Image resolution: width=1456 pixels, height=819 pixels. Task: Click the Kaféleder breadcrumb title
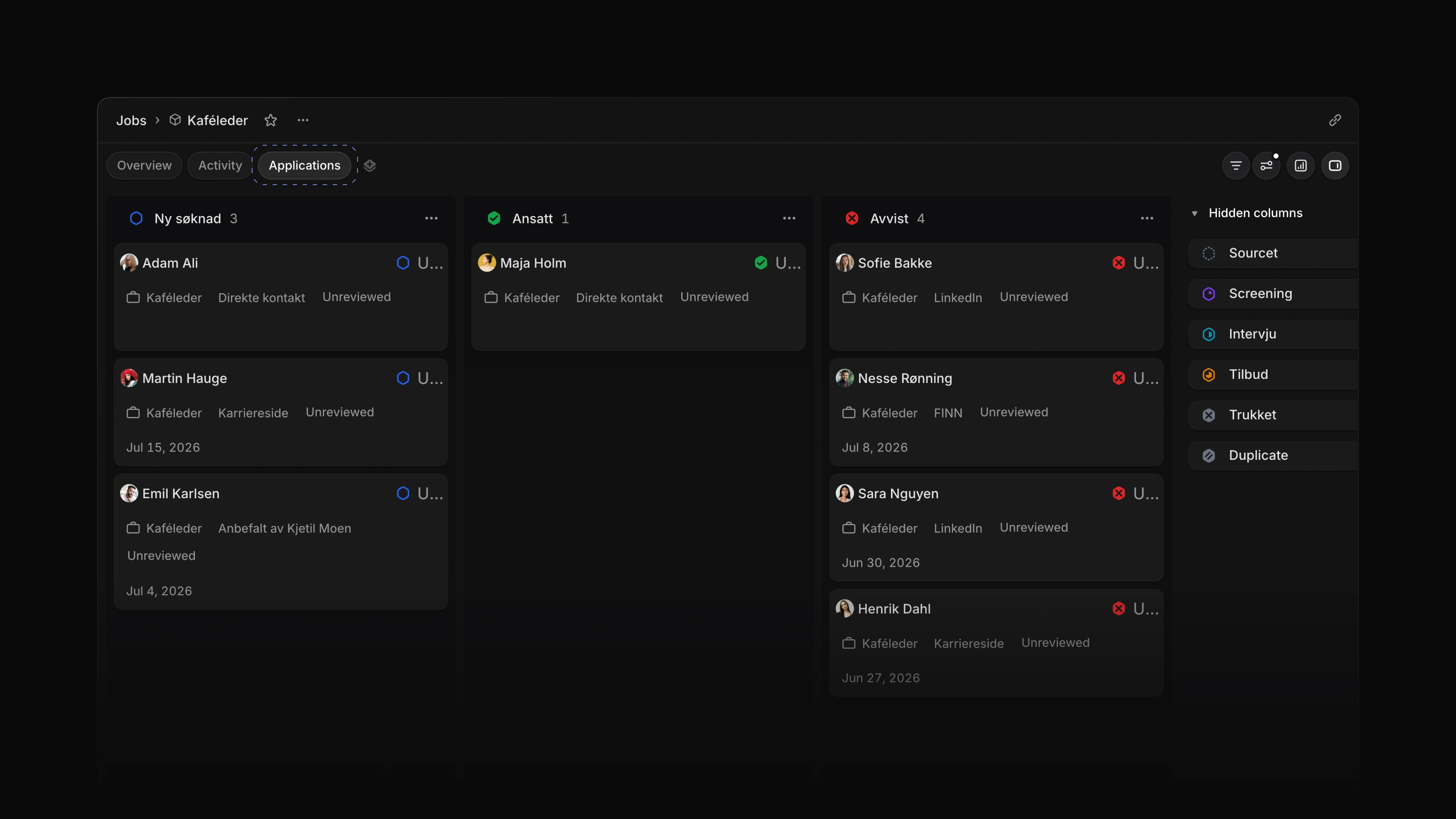(218, 121)
